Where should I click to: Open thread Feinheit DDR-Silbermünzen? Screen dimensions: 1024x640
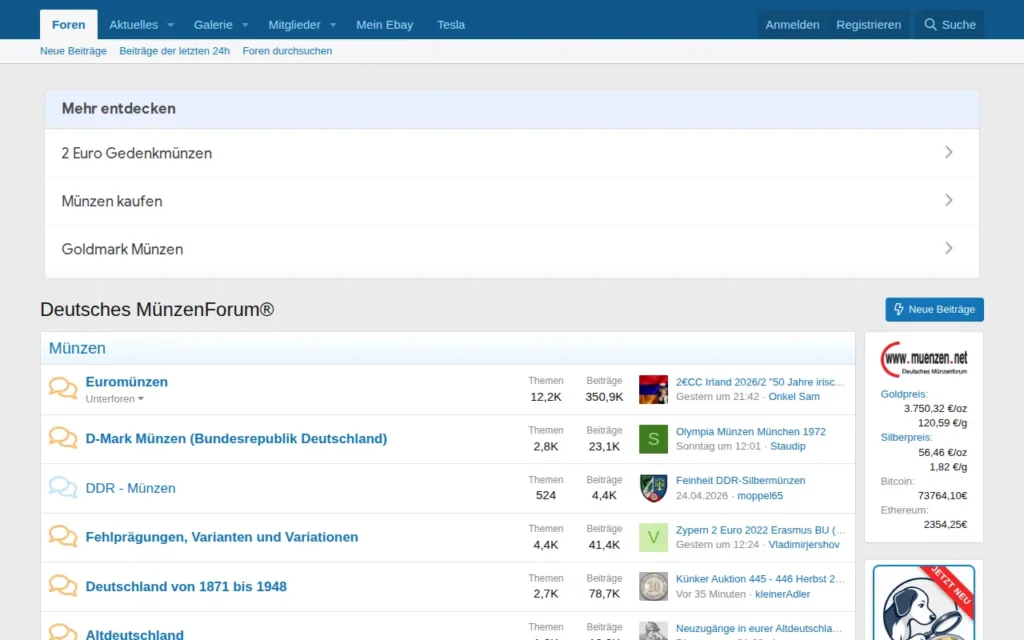(741, 481)
